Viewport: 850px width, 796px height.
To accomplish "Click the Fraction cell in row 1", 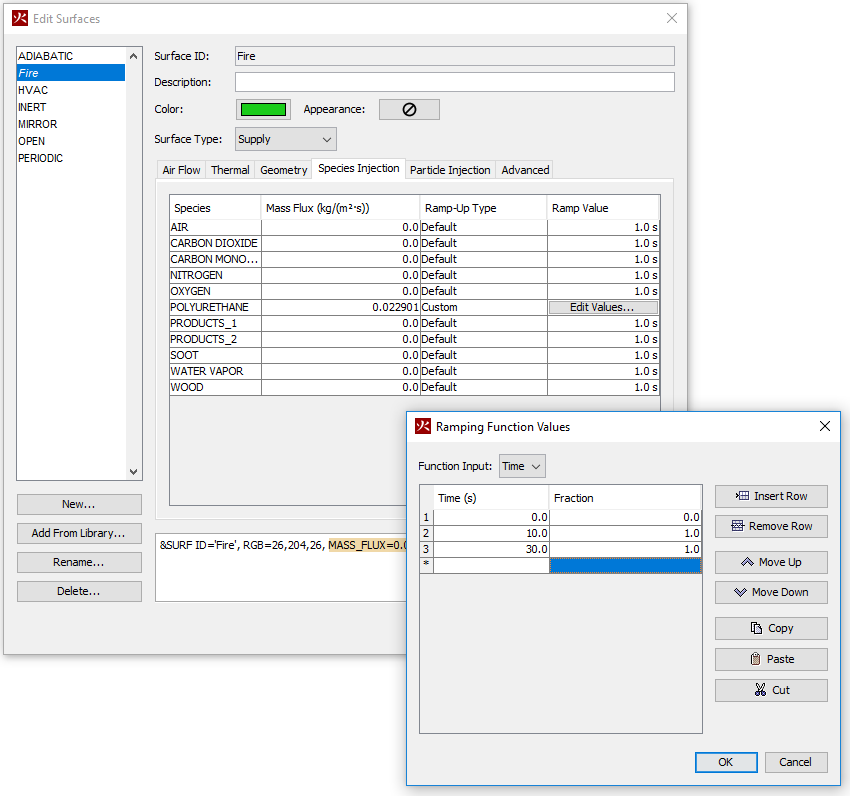I will pyautogui.click(x=625, y=517).
